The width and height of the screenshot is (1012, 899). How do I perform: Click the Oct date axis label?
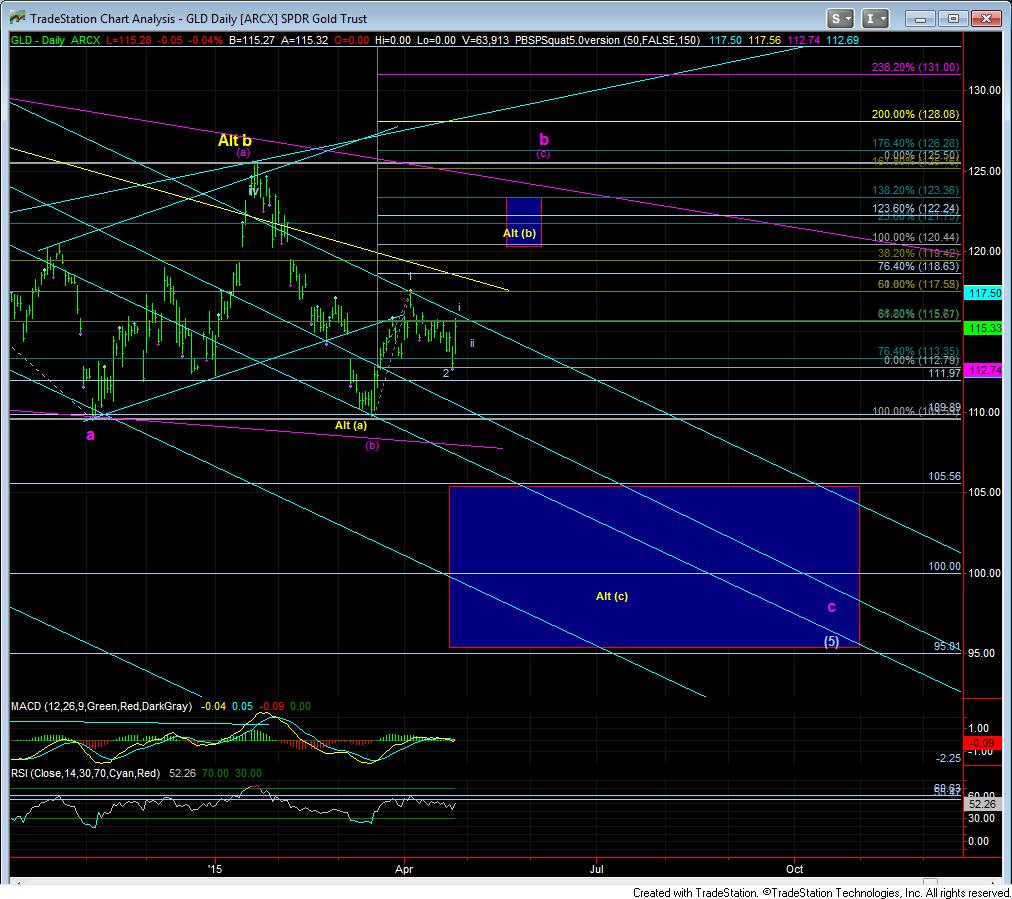click(794, 869)
